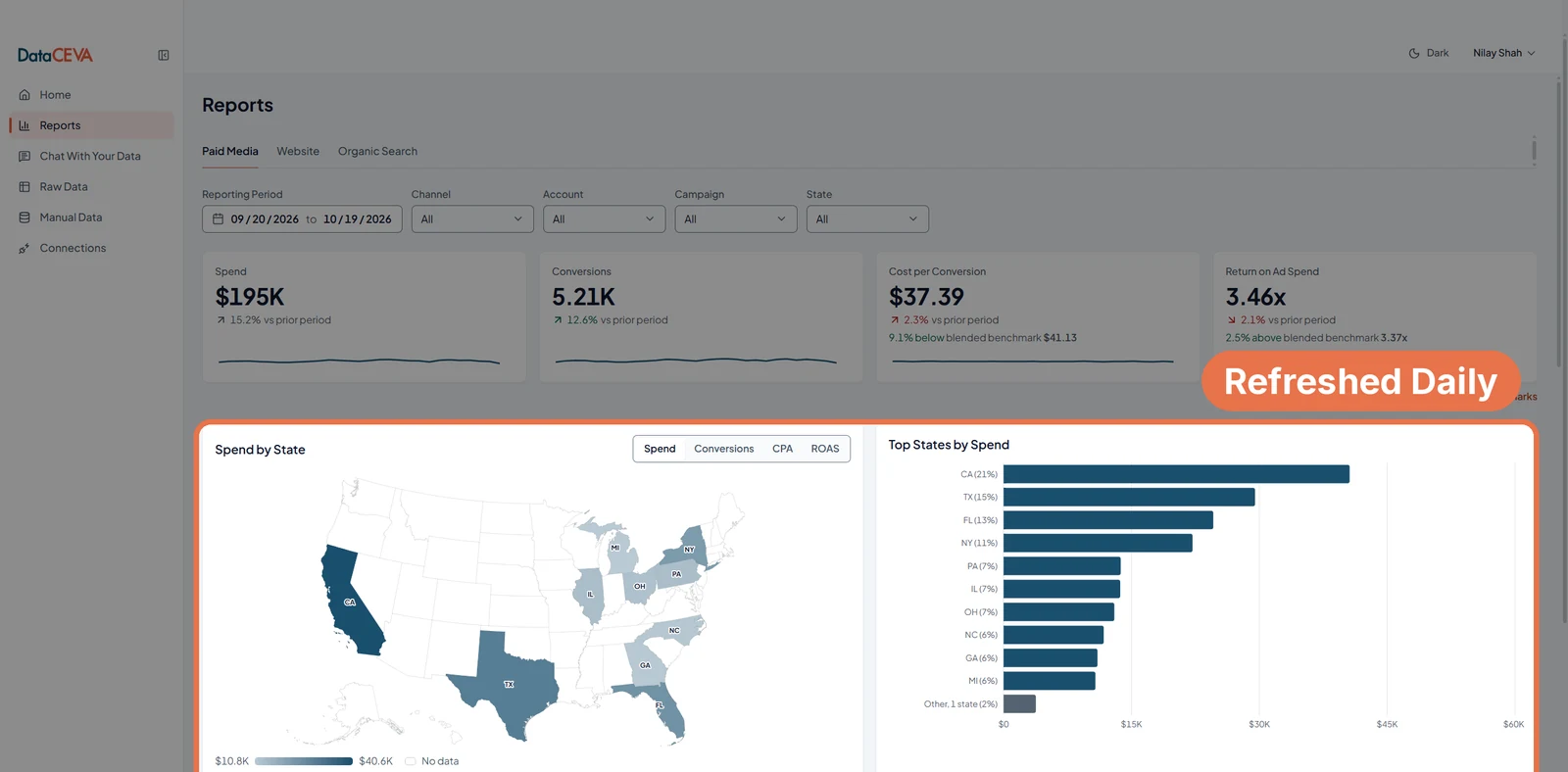Click the reporting start date 09/20/2026
Image resolution: width=1568 pixels, height=772 pixels.
(265, 219)
